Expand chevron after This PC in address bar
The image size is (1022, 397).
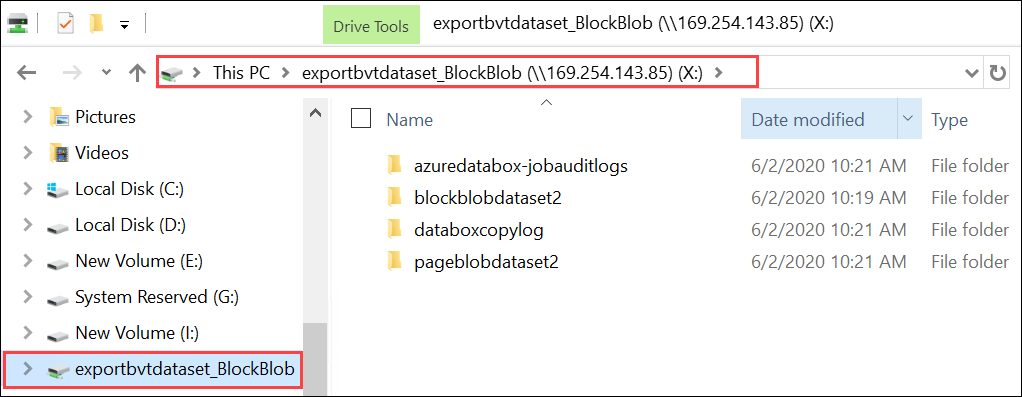(284, 73)
